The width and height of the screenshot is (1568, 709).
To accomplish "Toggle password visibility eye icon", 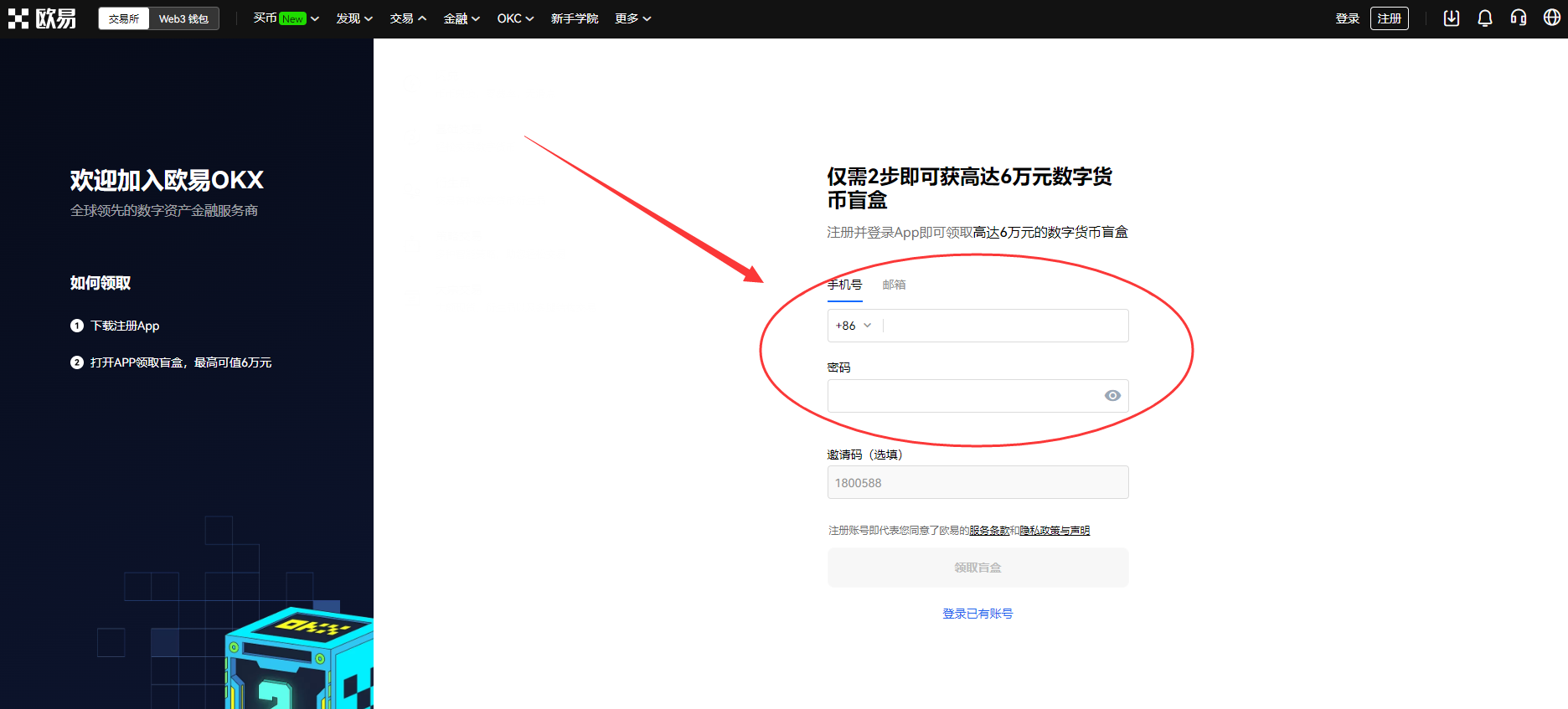I will (1112, 396).
